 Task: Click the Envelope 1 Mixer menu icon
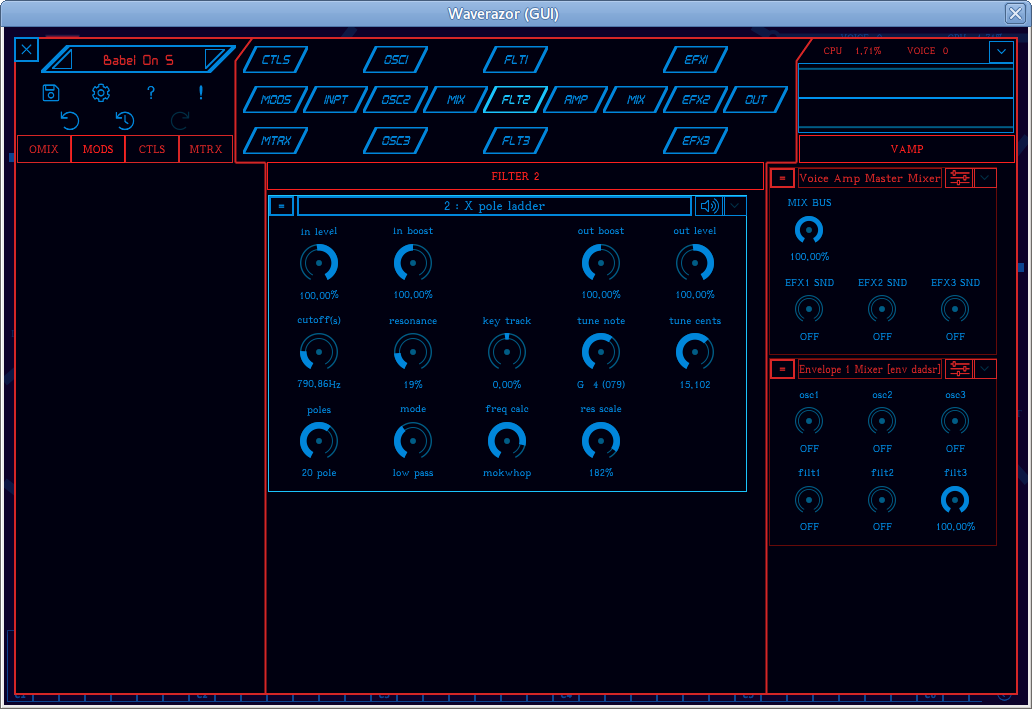coord(783,369)
